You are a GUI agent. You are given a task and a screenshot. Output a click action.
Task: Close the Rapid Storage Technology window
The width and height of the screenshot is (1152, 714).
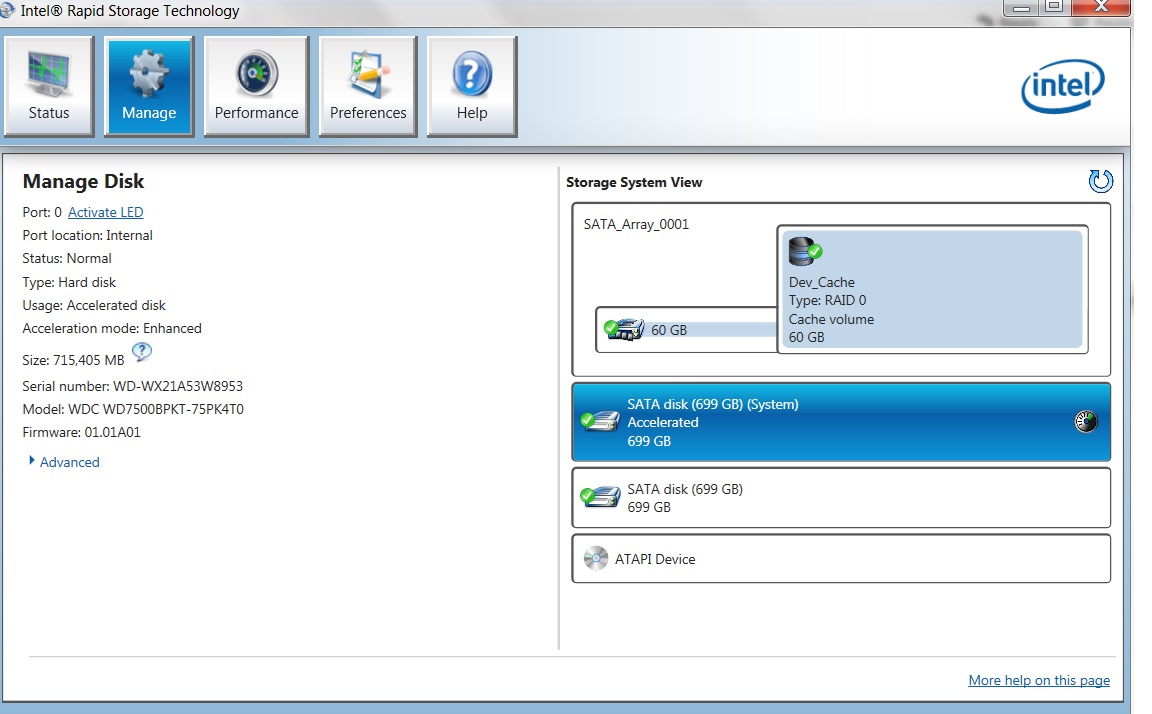(x=1101, y=7)
